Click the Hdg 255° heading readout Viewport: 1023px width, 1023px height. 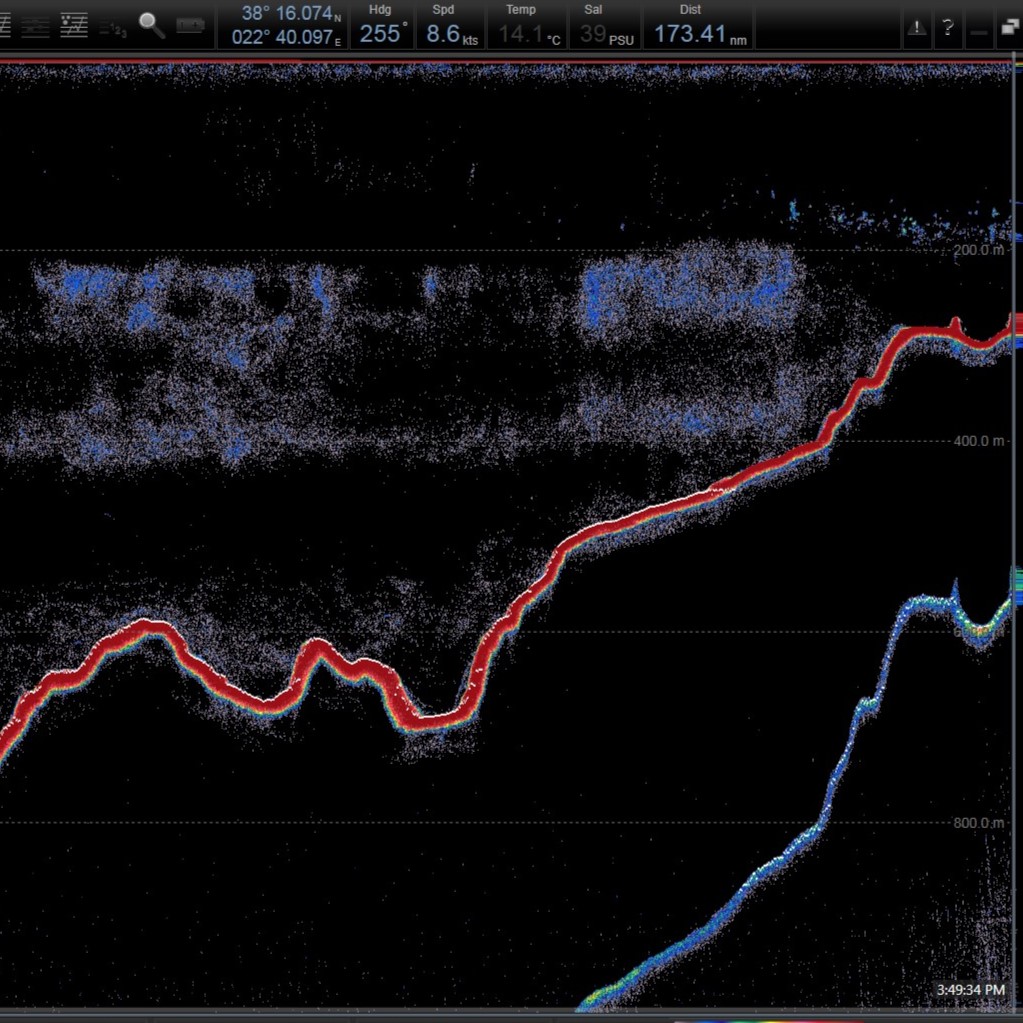pos(383,25)
